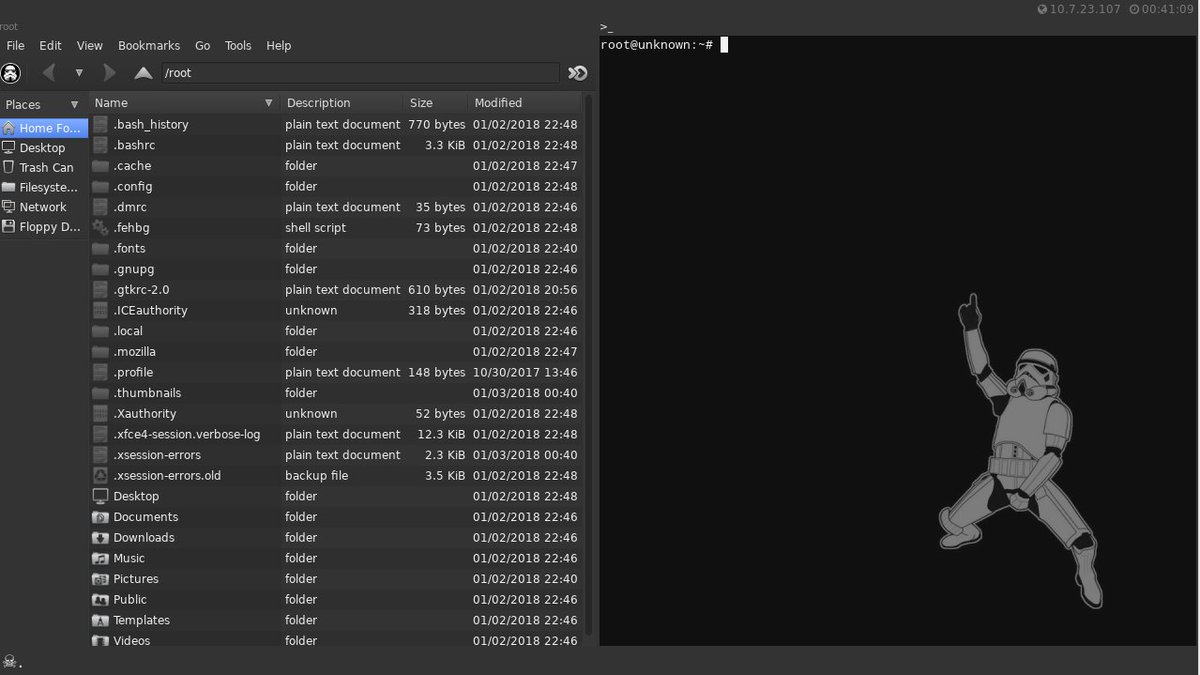Go forward with the right arrow button
1200x675 pixels.
point(109,73)
